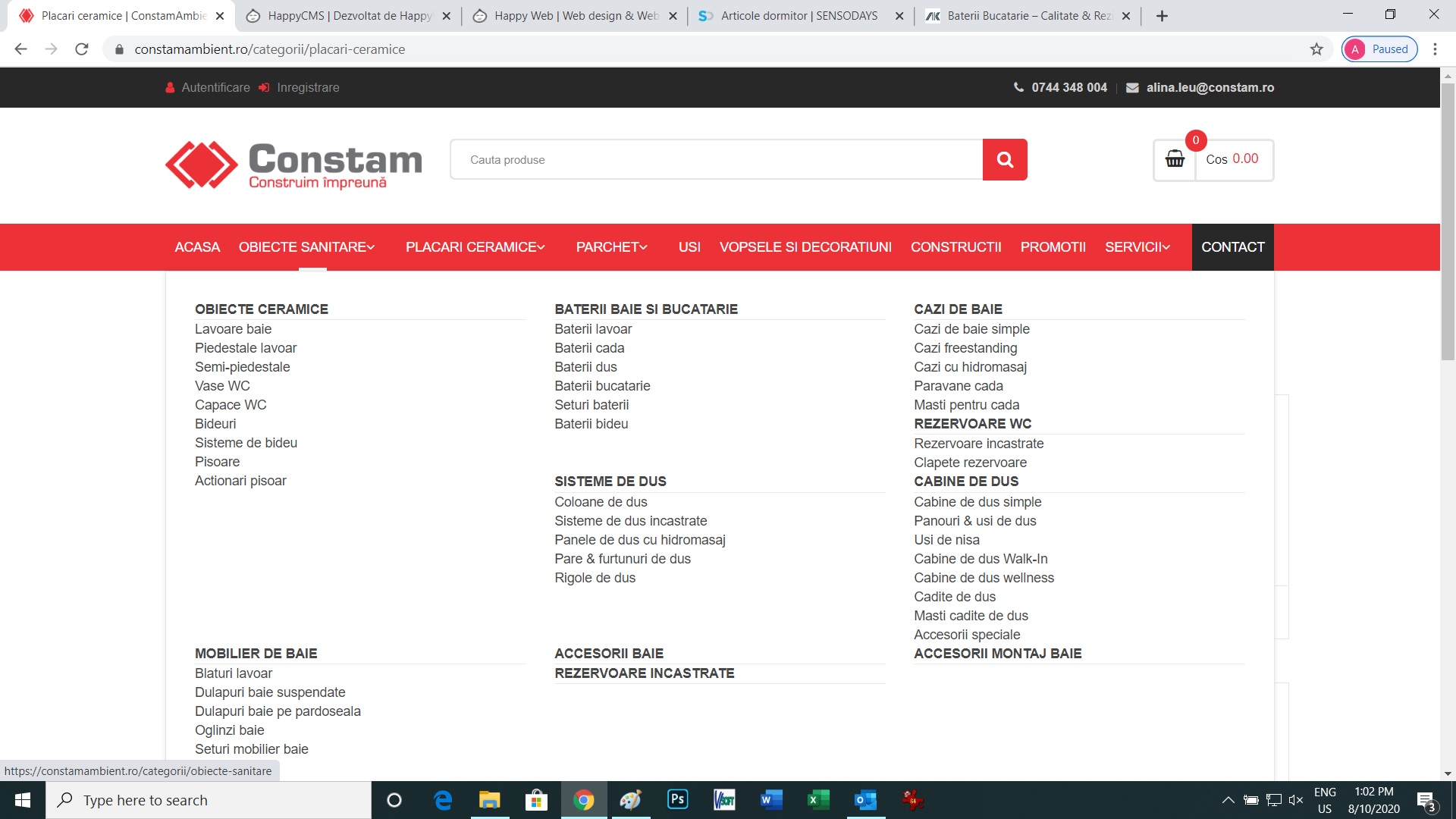The height and width of the screenshot is (819, 1456).
Task: Expand the SERVICII menu
Action: pos(1137,247)
